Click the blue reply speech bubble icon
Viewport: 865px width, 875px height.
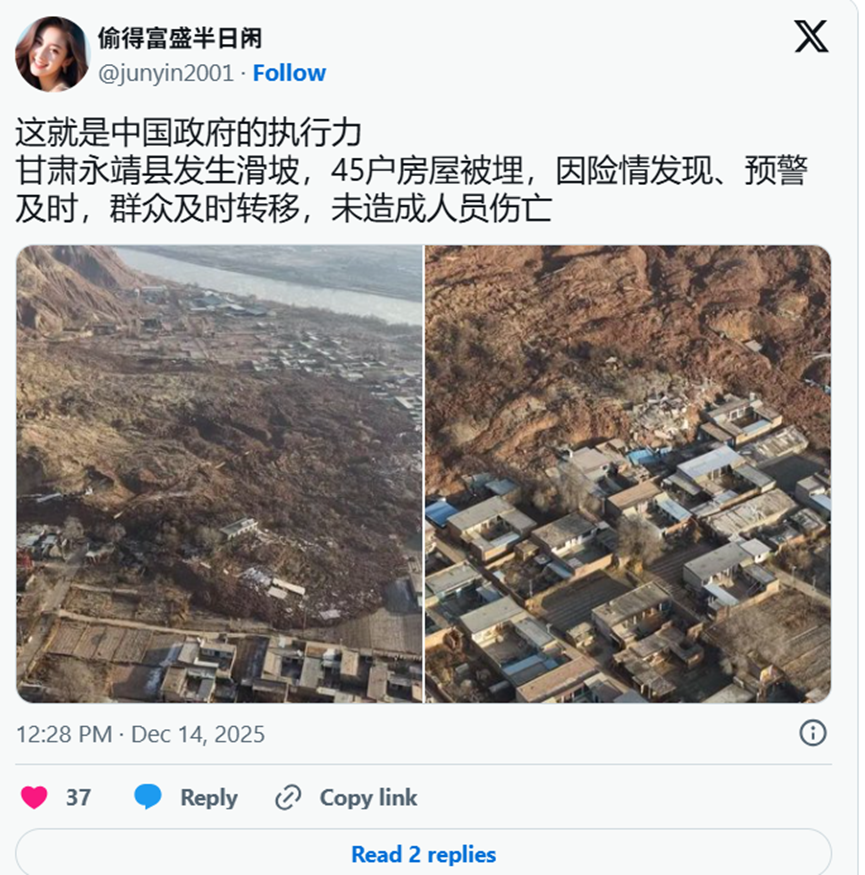pyautogui.click(x=148, y=796)
